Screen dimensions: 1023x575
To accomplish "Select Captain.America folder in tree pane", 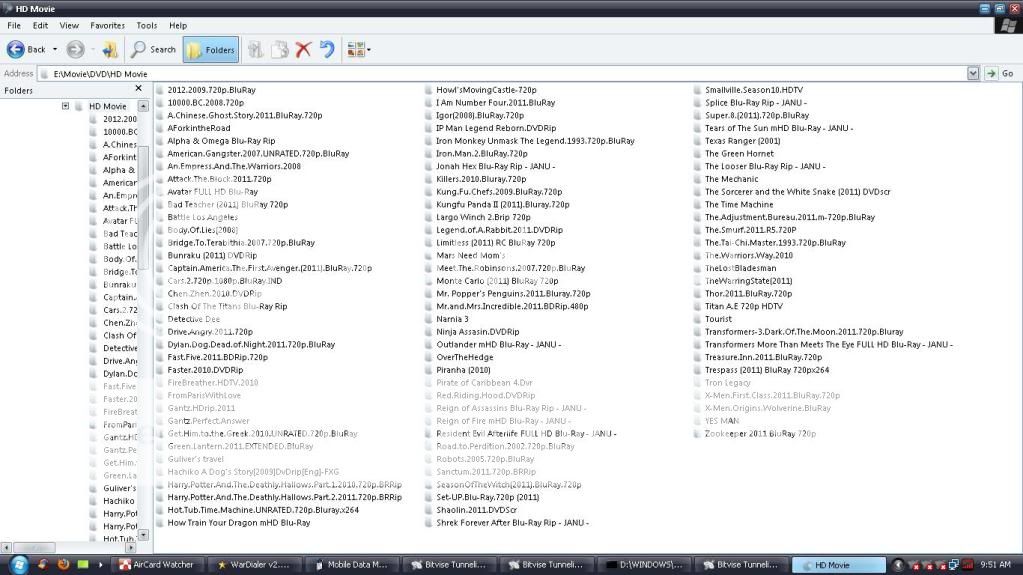I will (119, 298).
